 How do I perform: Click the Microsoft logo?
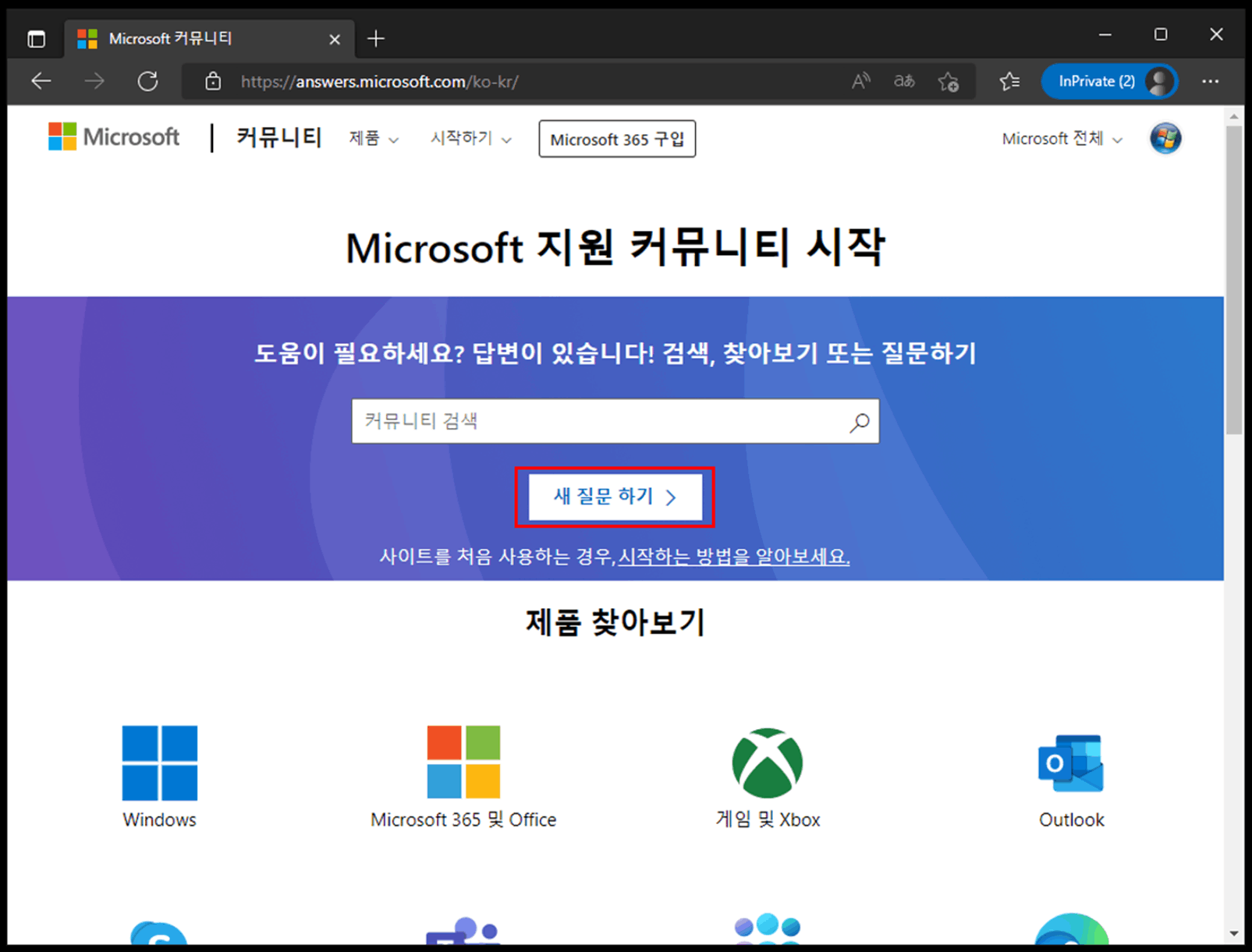coord(114,137)
